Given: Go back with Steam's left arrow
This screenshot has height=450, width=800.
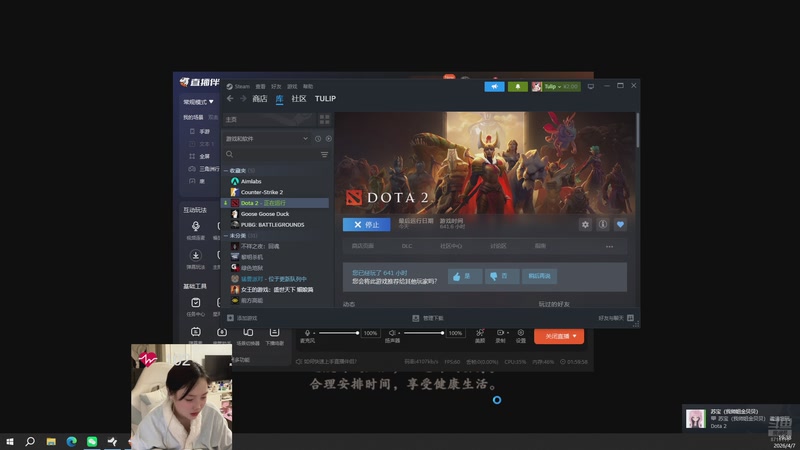Looking at the screenshot, I should (x=230, y=98).
